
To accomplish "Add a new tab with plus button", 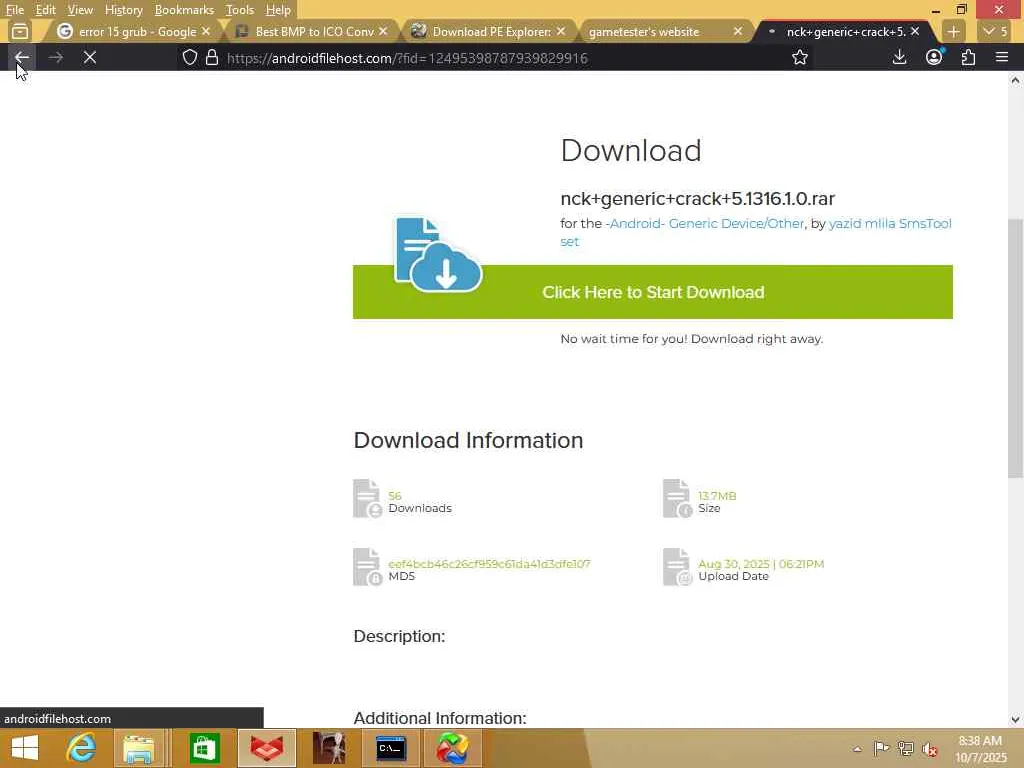I will coord(953,31).
